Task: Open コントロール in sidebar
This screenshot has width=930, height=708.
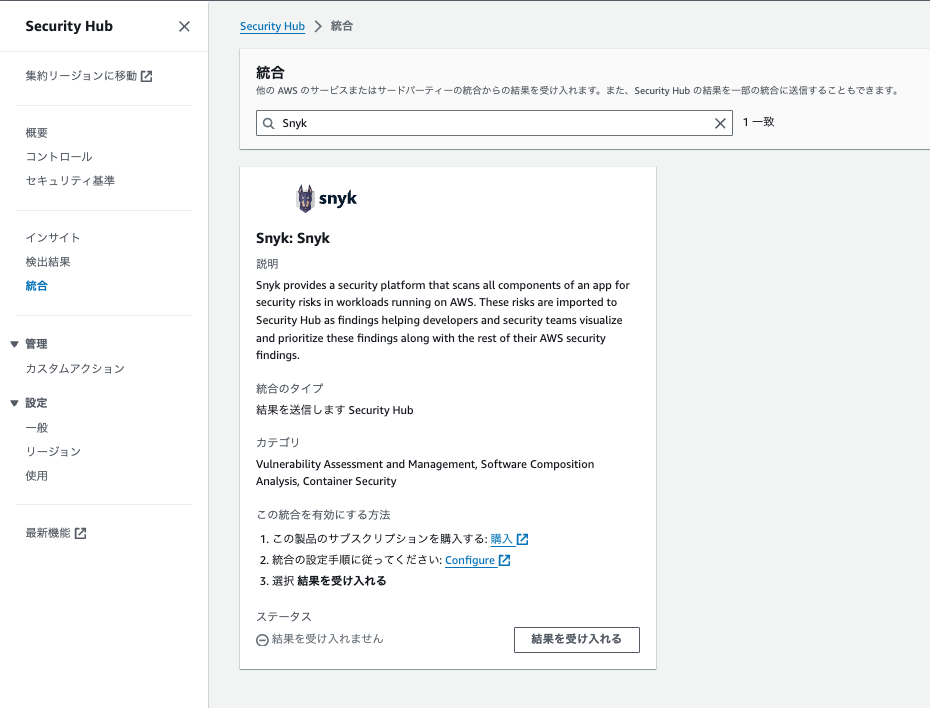Action: [x=59, y=157]
